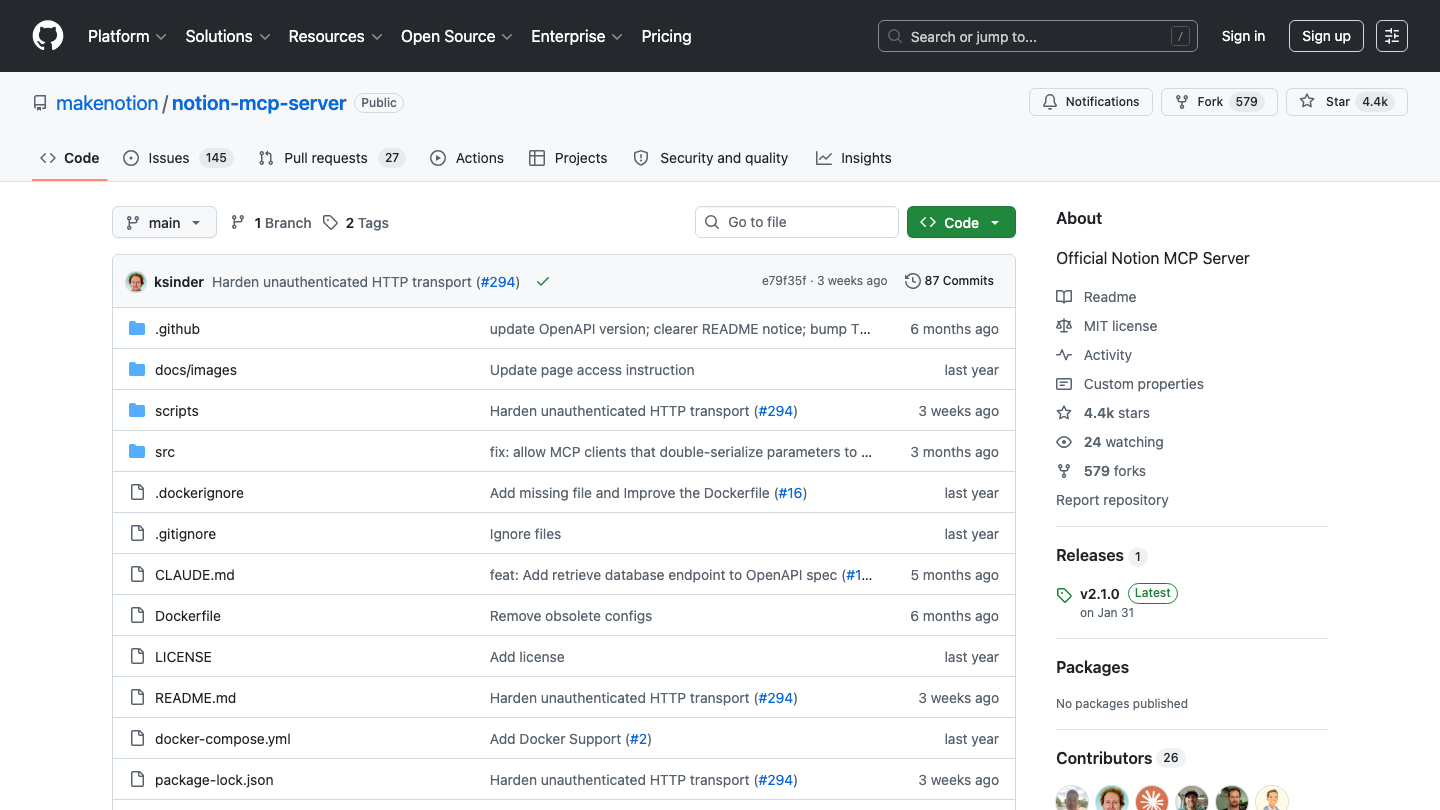Click the e79f35f commit hash
1440x810 pixels.
784,281
